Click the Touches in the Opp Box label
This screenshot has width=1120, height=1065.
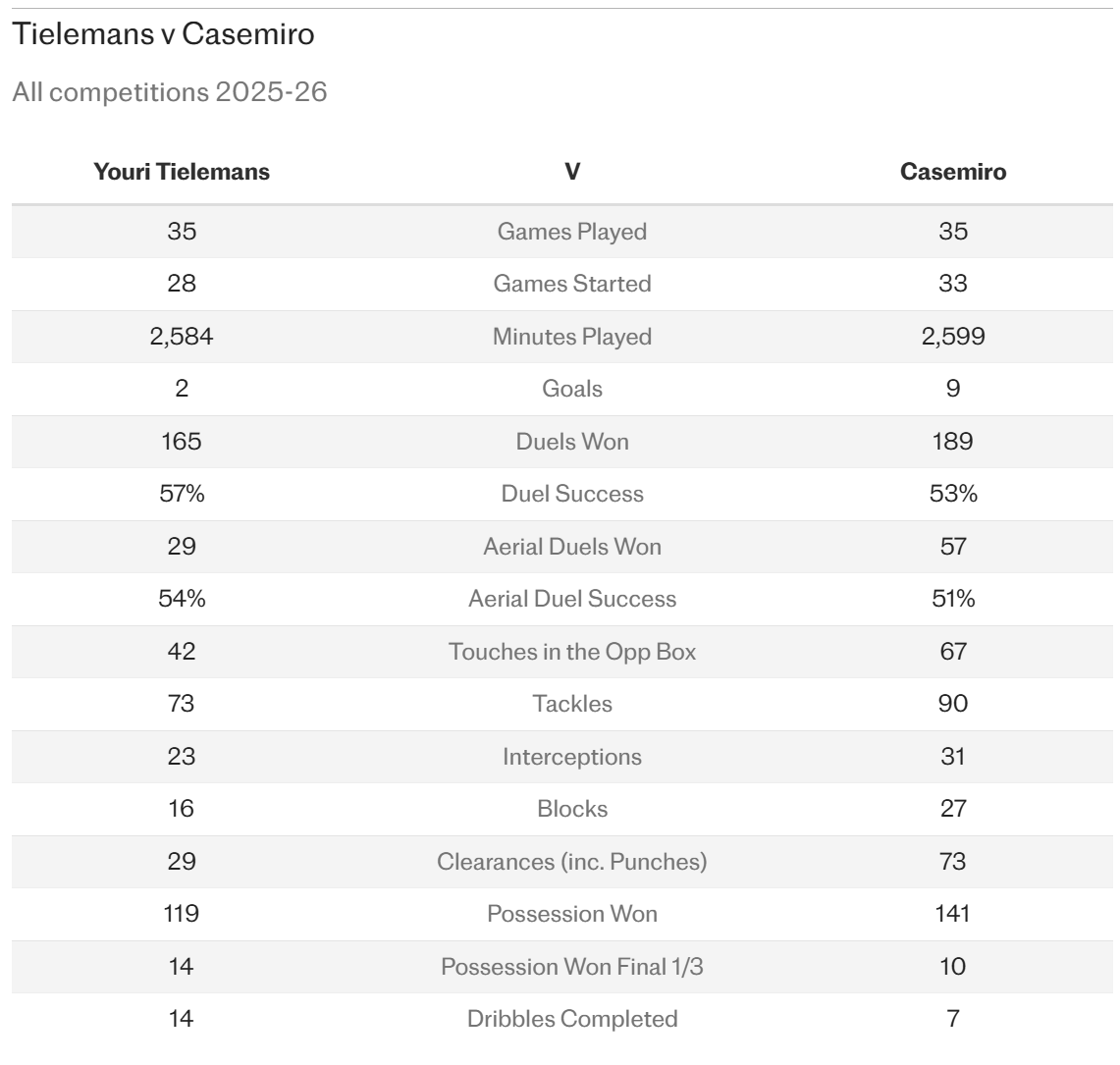pyautogui.click(x=572, y=652)
